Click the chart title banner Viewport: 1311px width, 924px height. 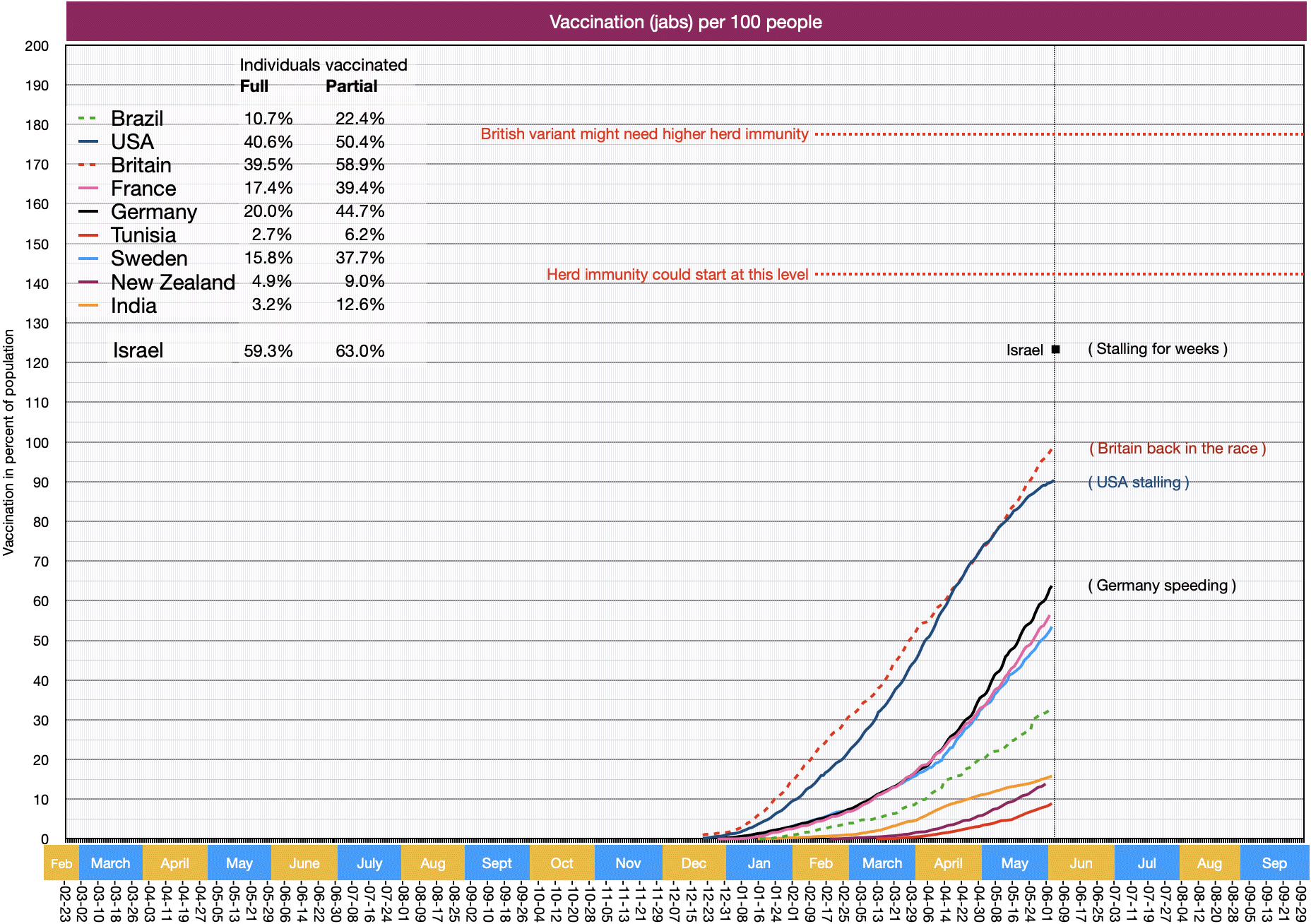[685, 22]
